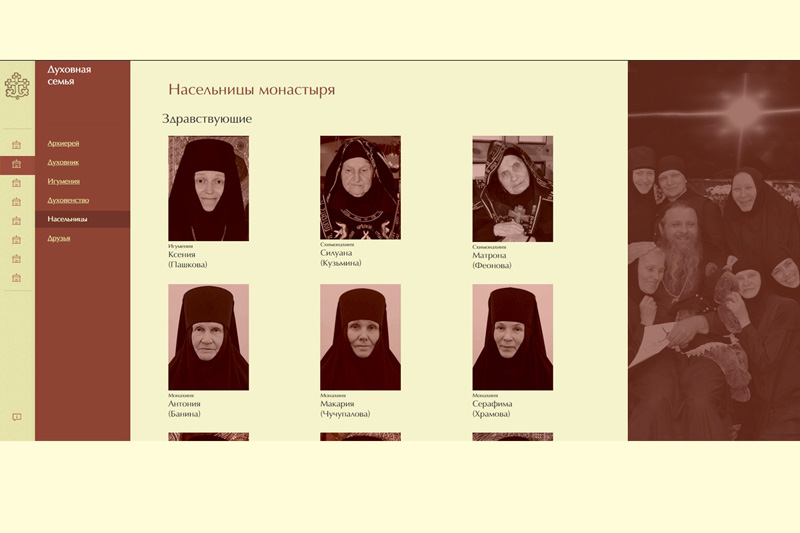
Task: Open the Архиерей menu link
Action: coord(63,143)
